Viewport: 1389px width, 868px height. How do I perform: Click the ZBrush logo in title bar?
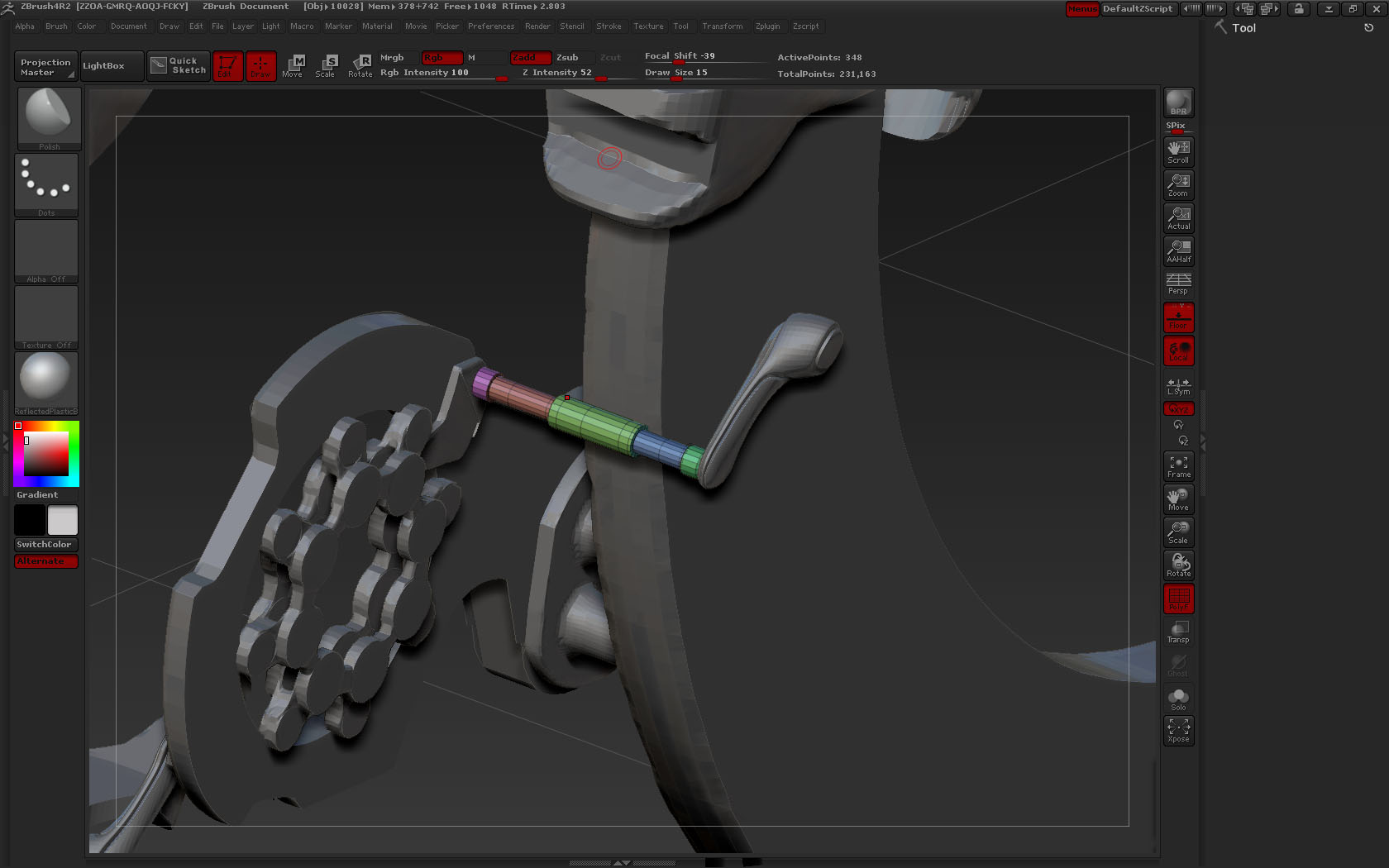pyautogui.click(x=8, y=7)
